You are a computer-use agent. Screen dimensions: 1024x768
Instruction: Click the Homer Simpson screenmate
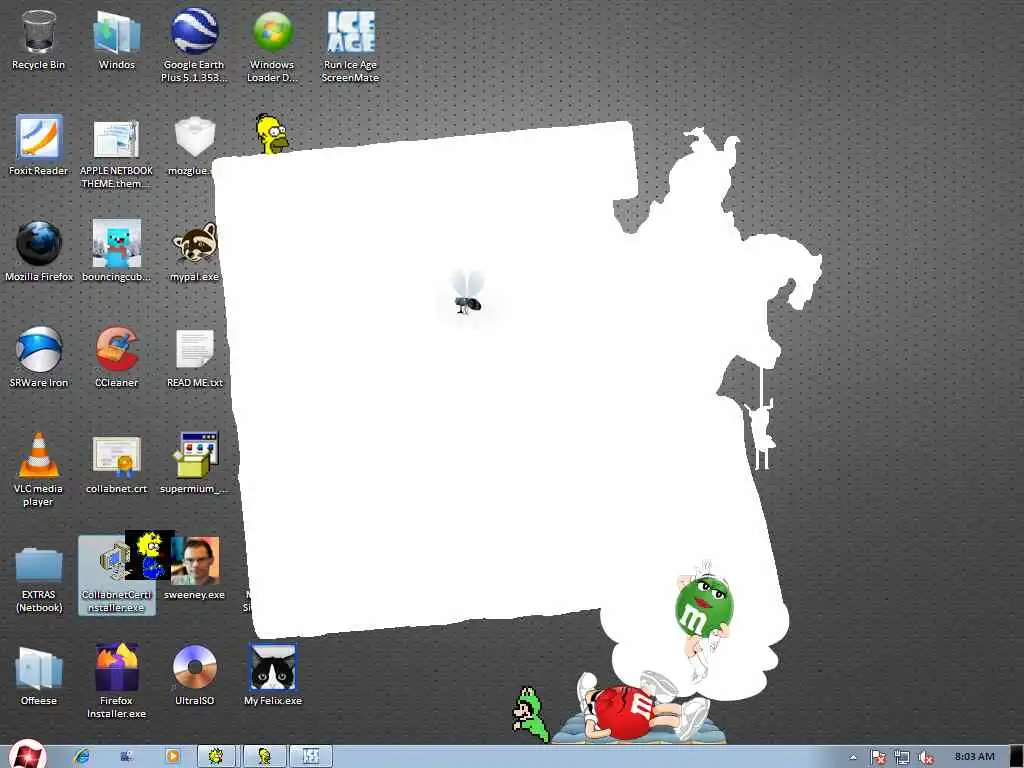(x=272, y=134)
